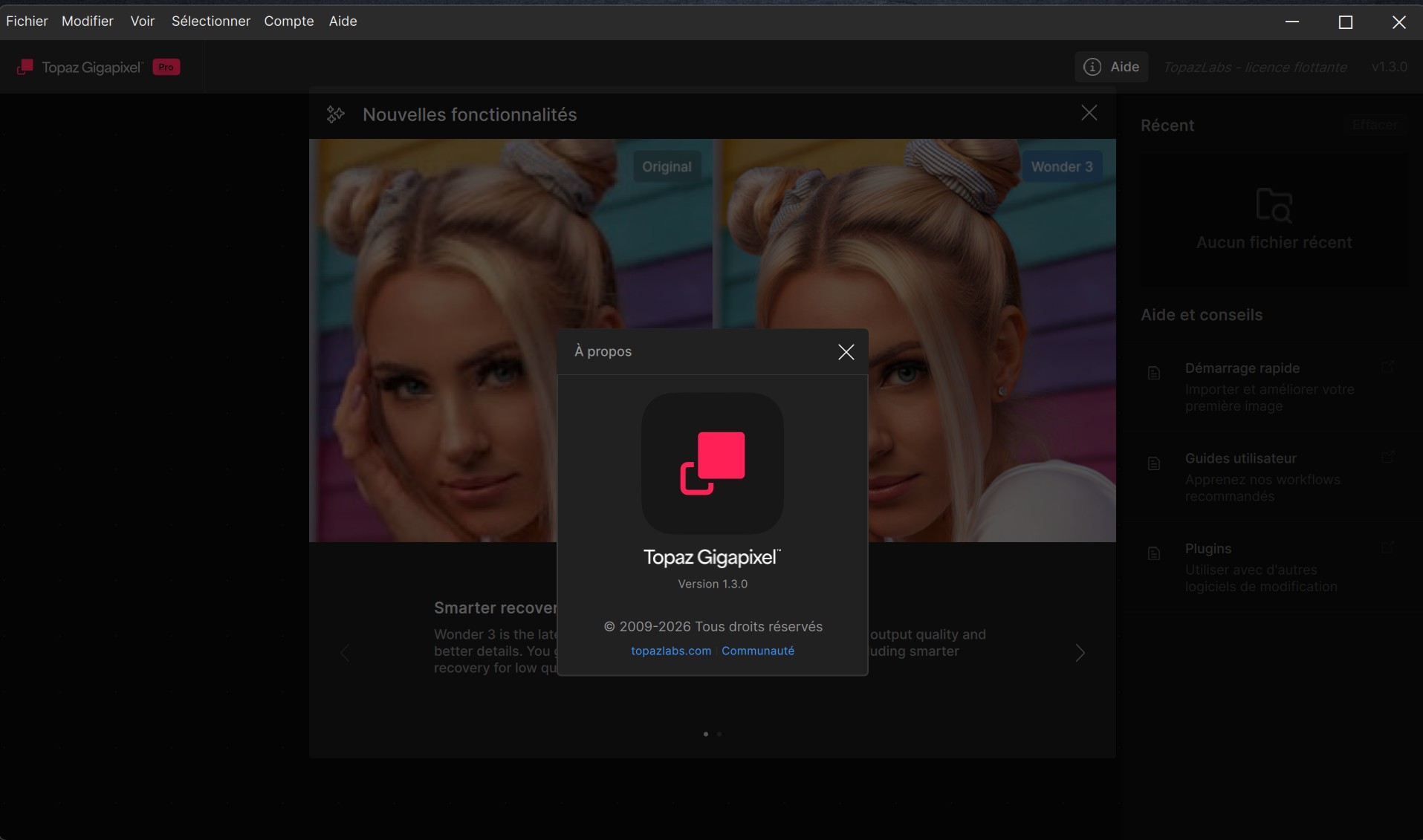Open the Guides utilisateur document icon
This screenshot has width=1423, height=840.
click(x=1154, y=463)
